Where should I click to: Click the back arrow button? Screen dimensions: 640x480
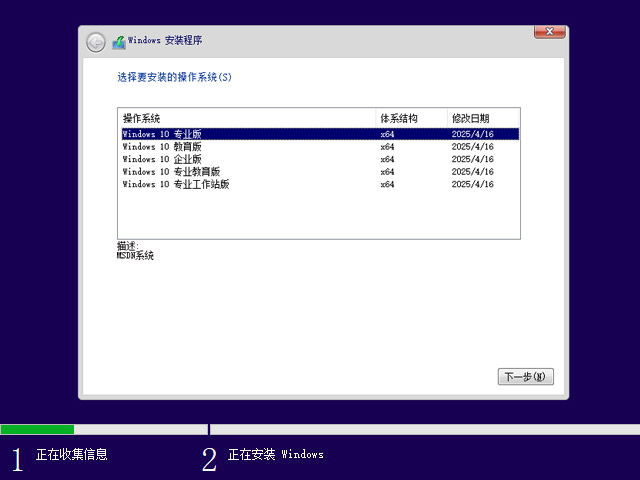pyautogui.click(x=96, y=42)
